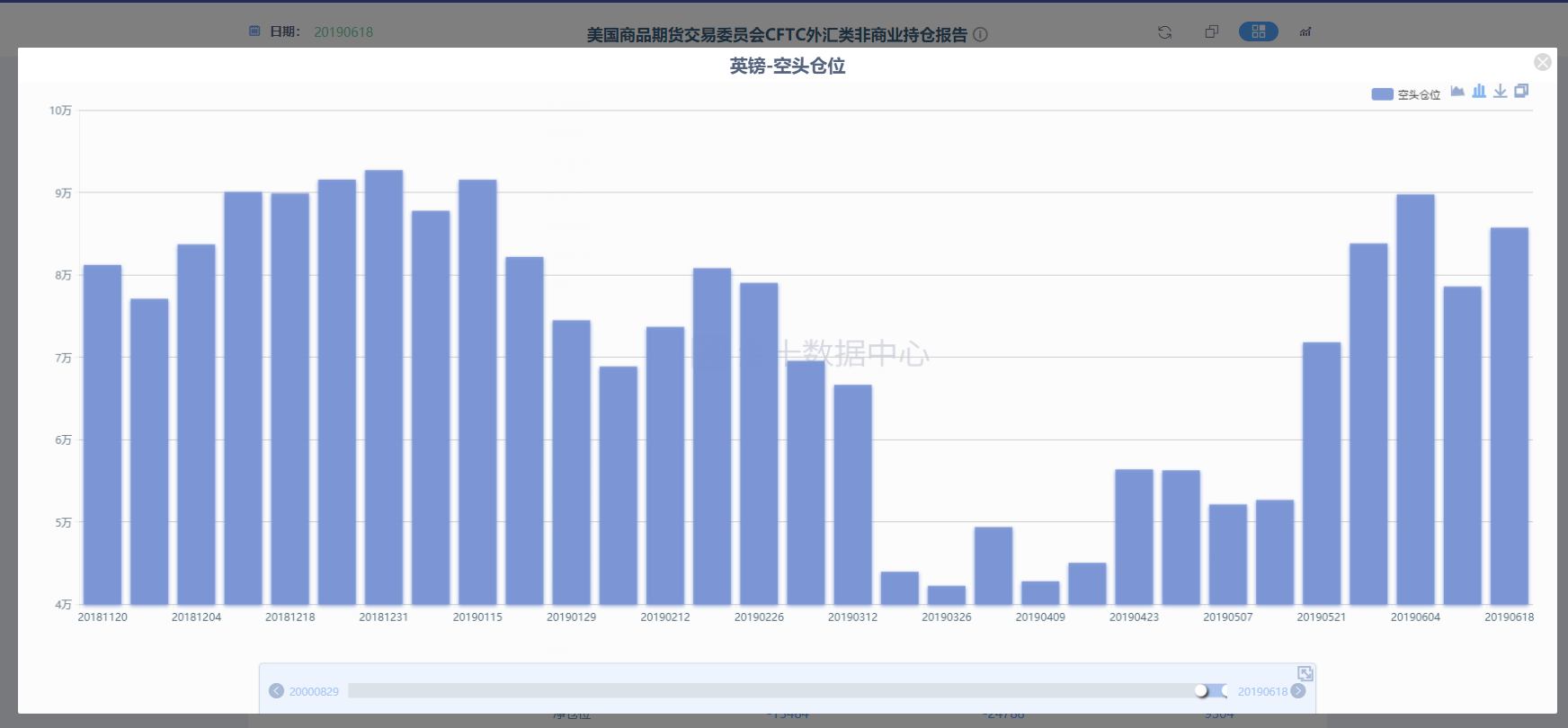
Task: Click the CFTC report title text
Action: coord(777,35)
